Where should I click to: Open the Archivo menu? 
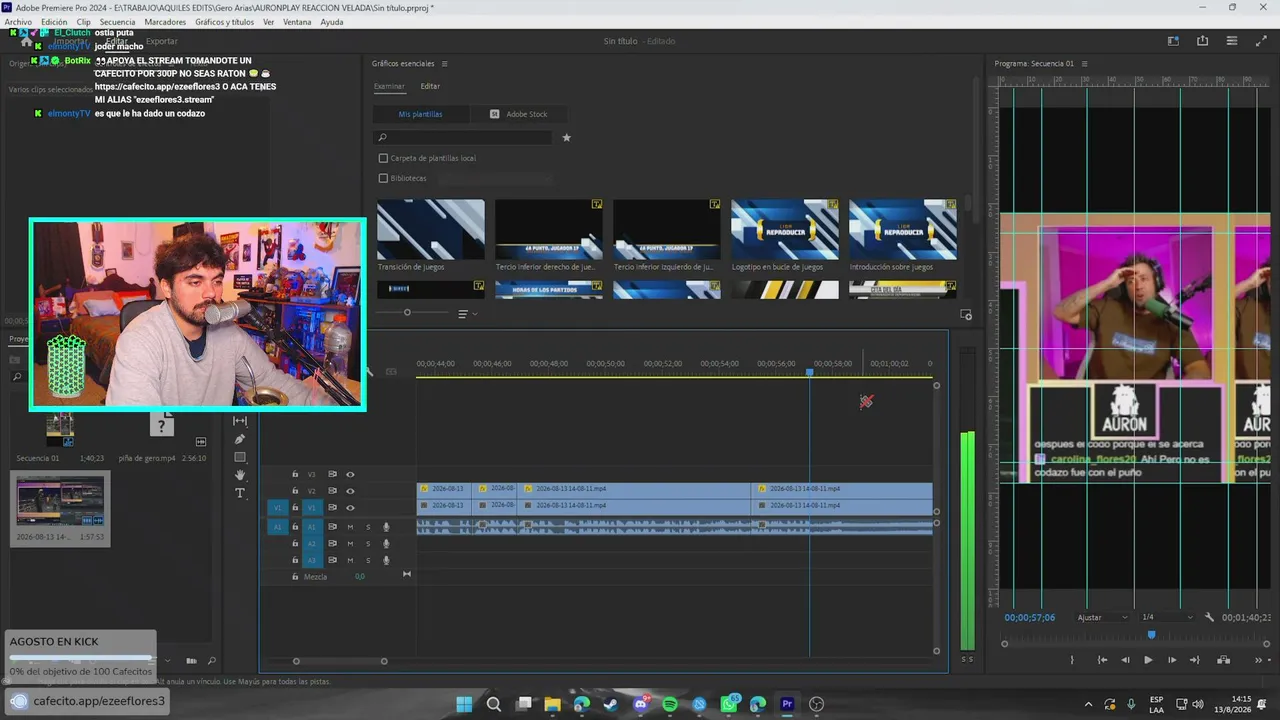click(18, 22)
